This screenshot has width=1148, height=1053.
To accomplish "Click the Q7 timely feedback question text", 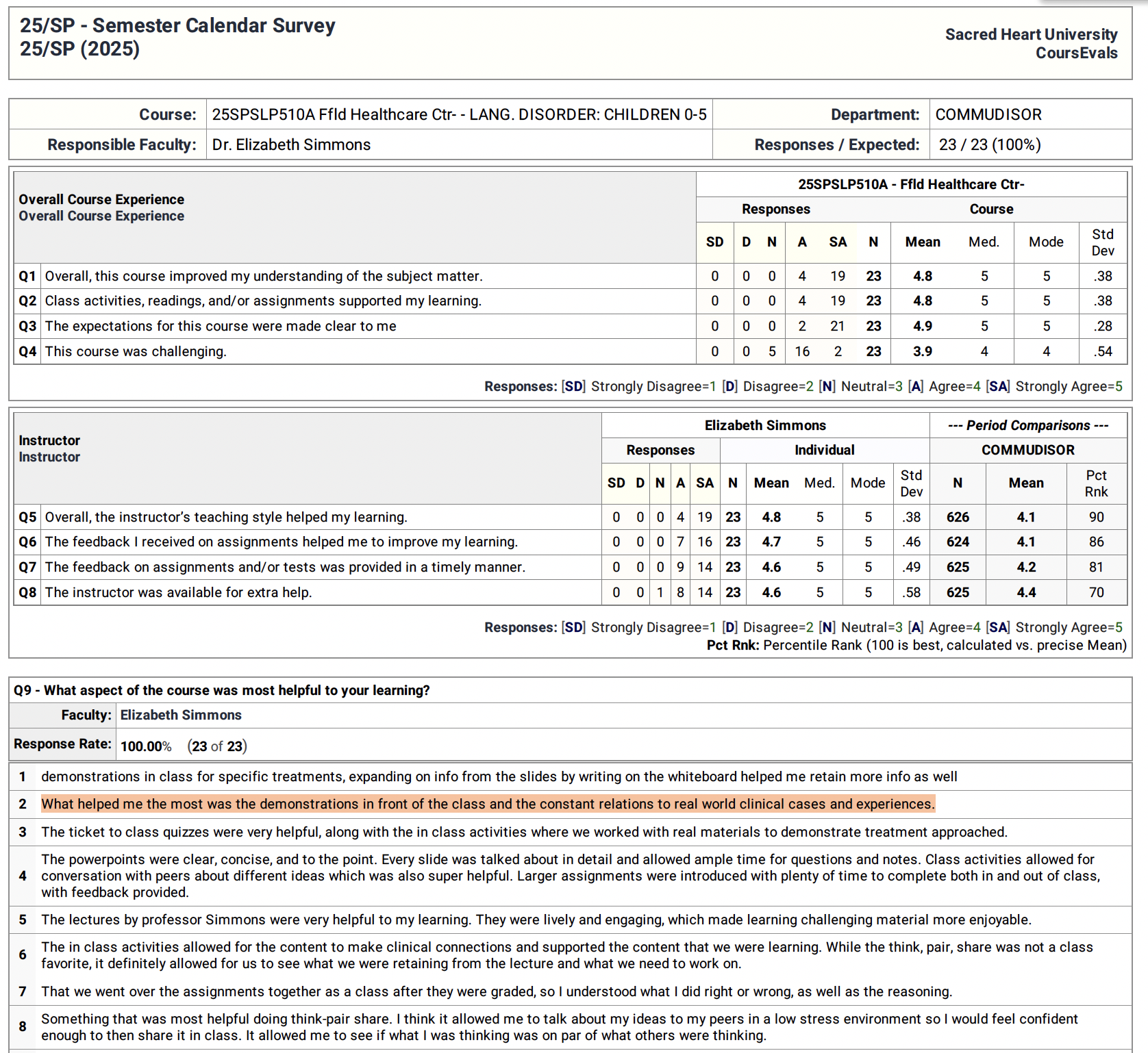I will click(285, 567).
